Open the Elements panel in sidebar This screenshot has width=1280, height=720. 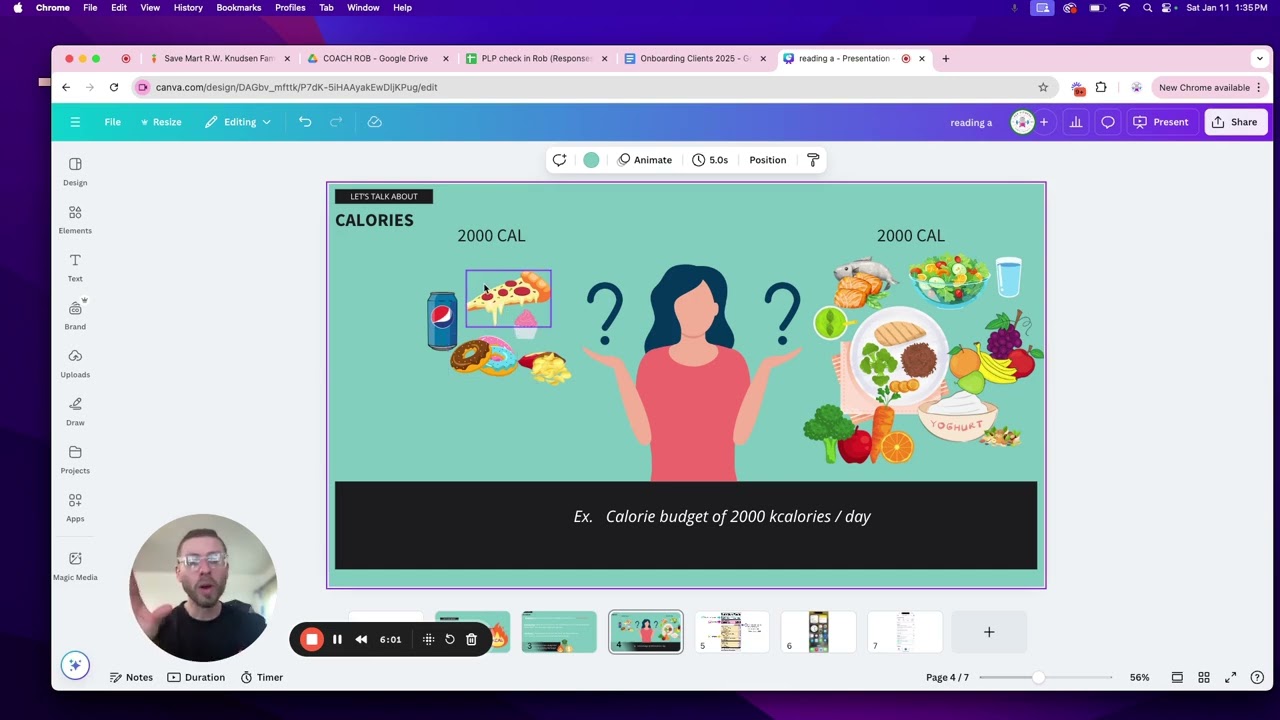click(75, 219)
